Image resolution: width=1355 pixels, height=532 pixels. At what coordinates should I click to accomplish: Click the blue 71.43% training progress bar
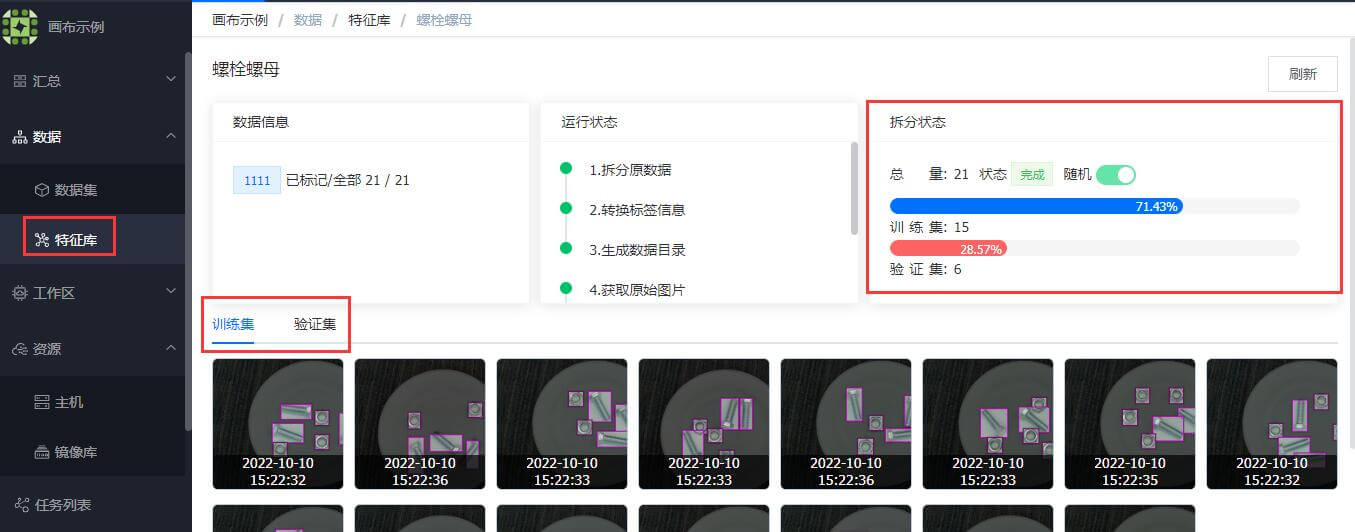[1036, 206]
